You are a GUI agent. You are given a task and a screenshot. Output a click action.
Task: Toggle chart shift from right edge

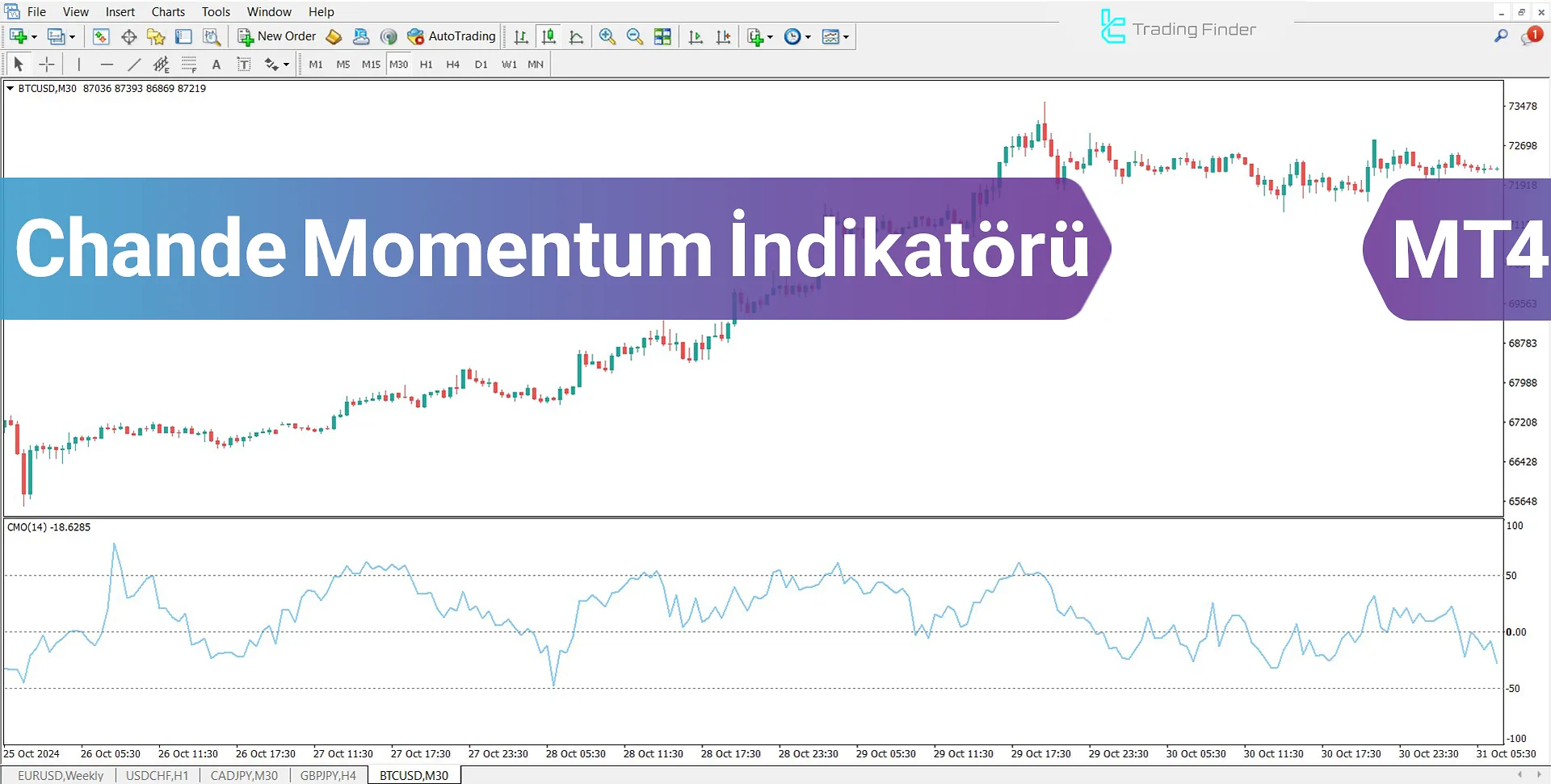click(723, 36)
